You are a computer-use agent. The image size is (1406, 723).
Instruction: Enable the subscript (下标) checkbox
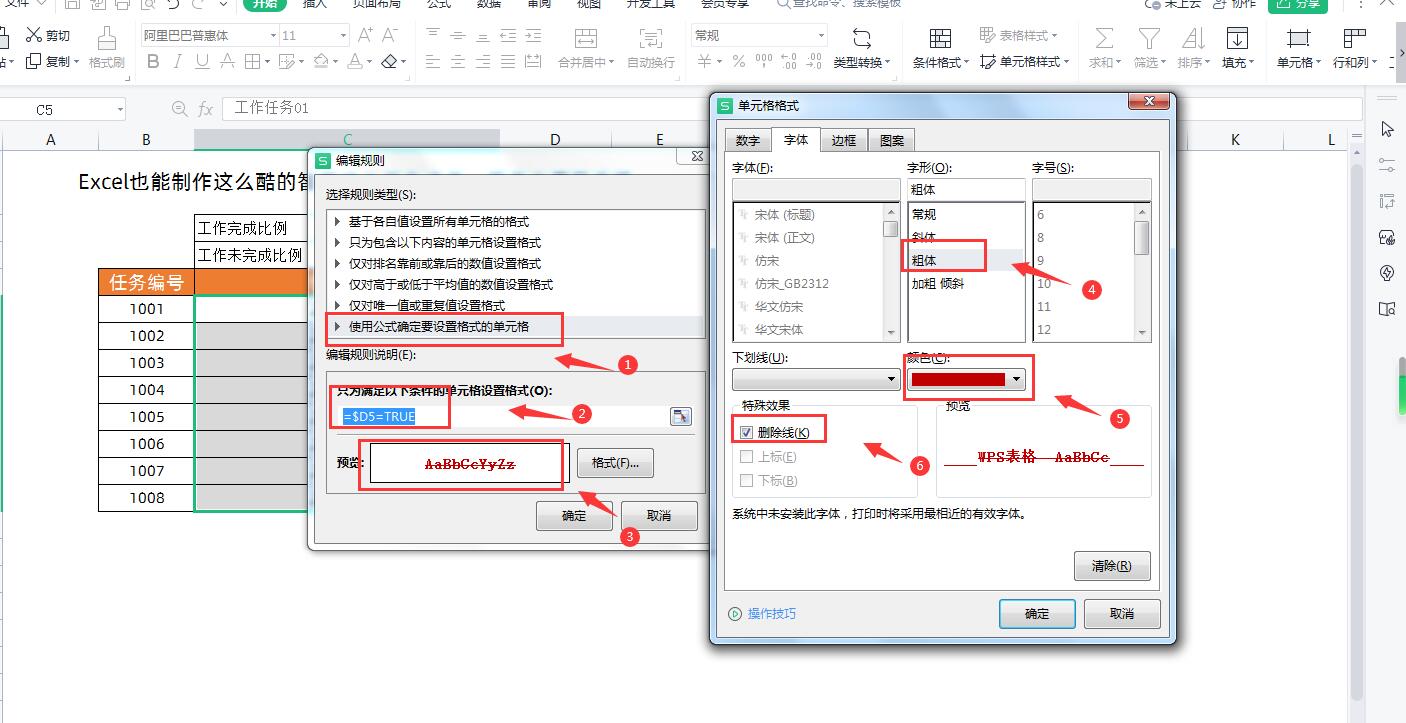coord(746,481)
